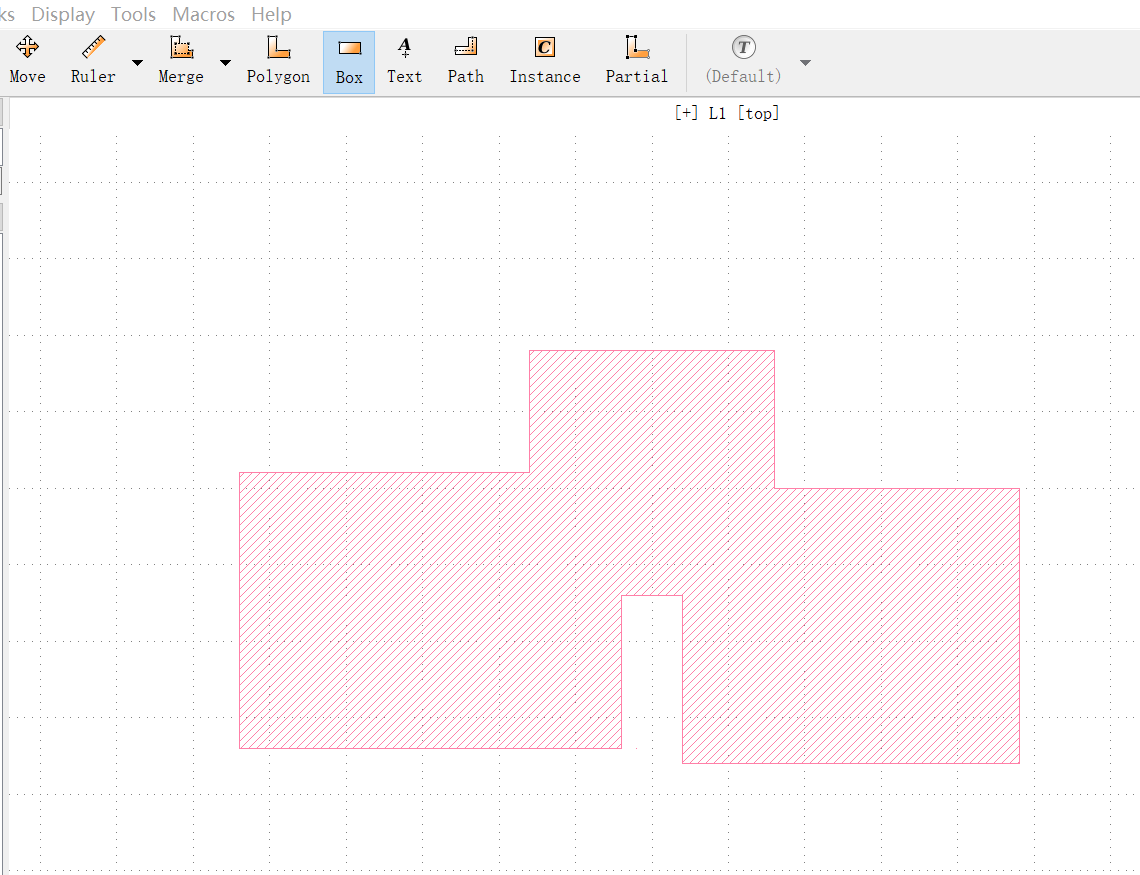The height and width of the screenshot is (875, 1140).
Task: Open the Ruler tool dropdown arrow
Action: pos(137,62)
